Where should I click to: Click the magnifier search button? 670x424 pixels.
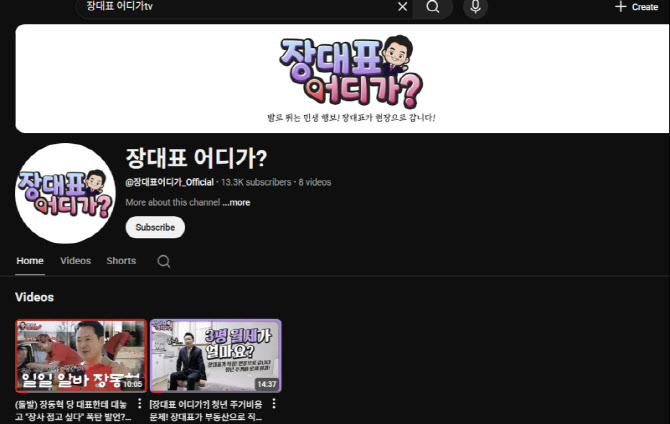(432, 7)
